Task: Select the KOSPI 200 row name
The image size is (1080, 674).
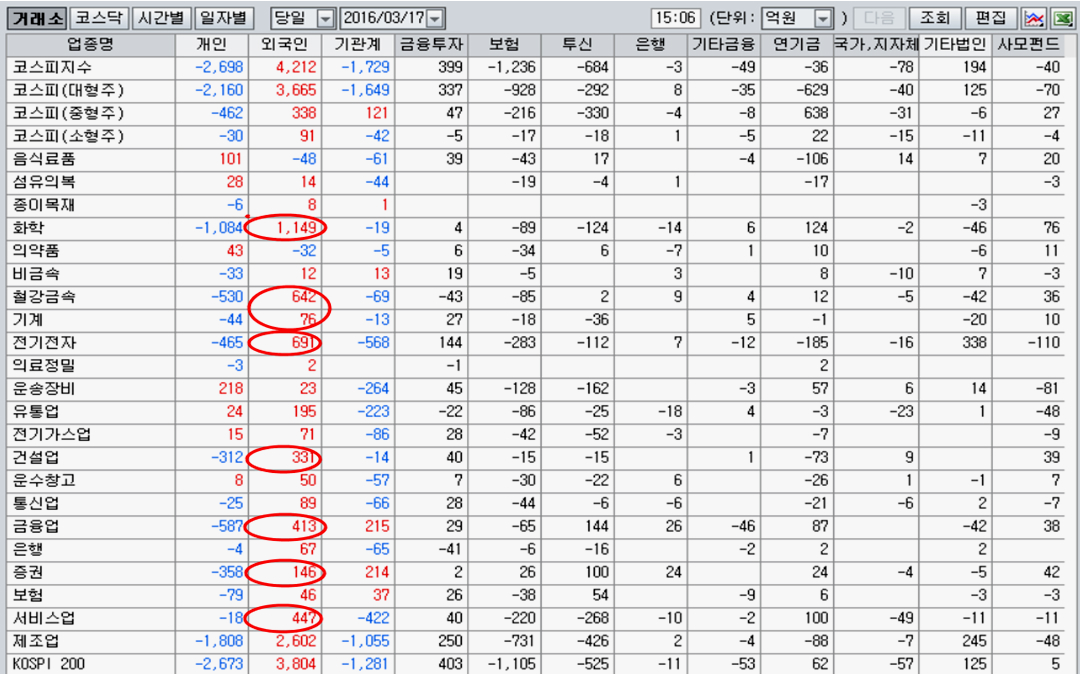Action: tap(44, 663)
